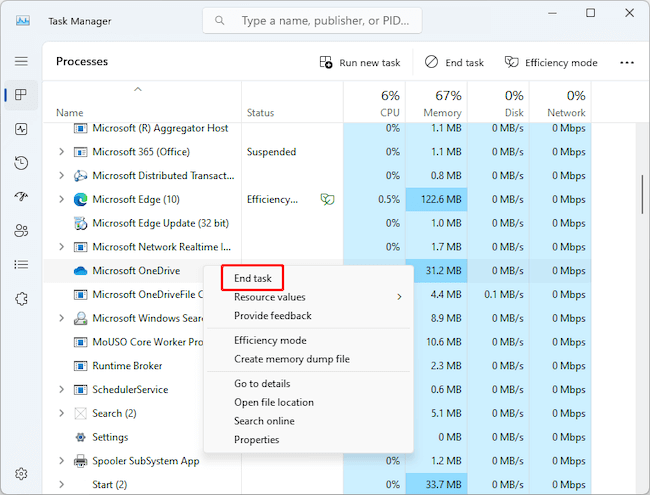This screenshot has width=650, height=495.
Task: Open Properties from the context menu
Action: [308, 439]
